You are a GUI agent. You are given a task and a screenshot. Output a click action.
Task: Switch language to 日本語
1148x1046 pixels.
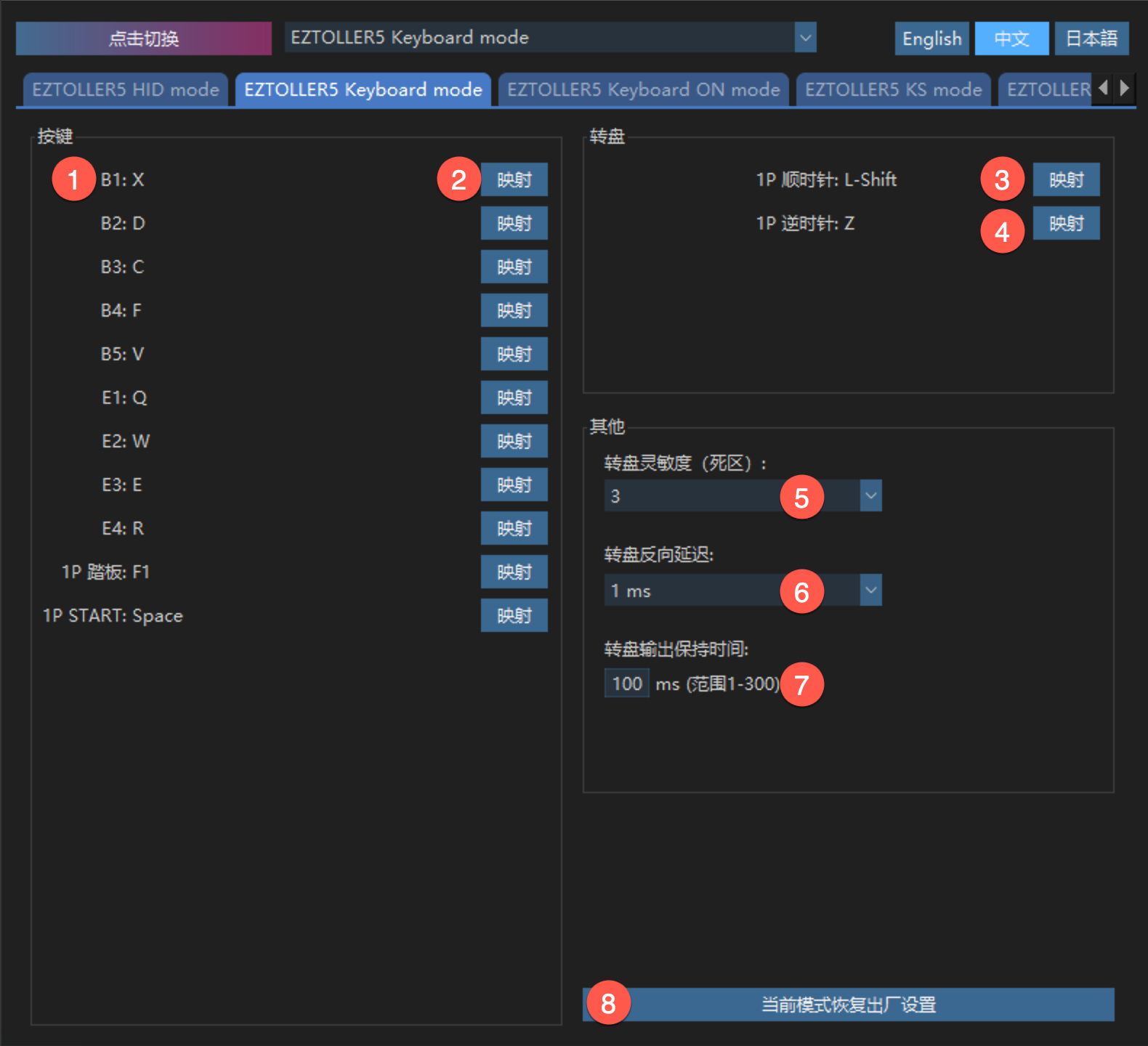1091,38
